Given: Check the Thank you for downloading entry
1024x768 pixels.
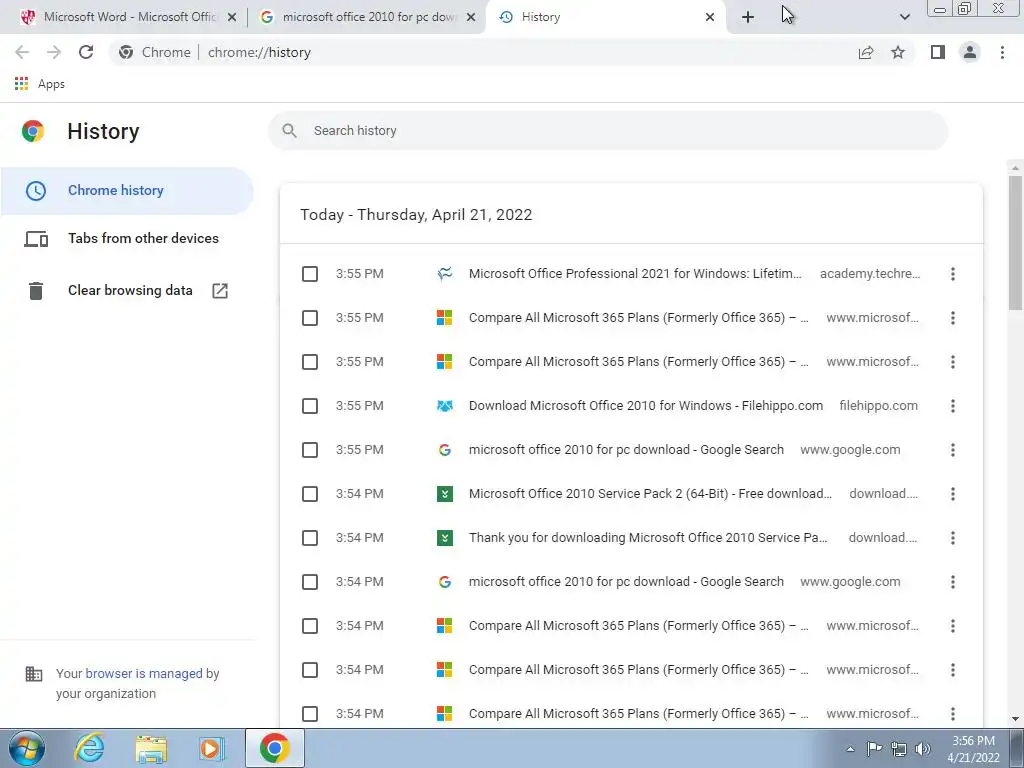Looking at the screenshot, I should (x=310, y=537).
